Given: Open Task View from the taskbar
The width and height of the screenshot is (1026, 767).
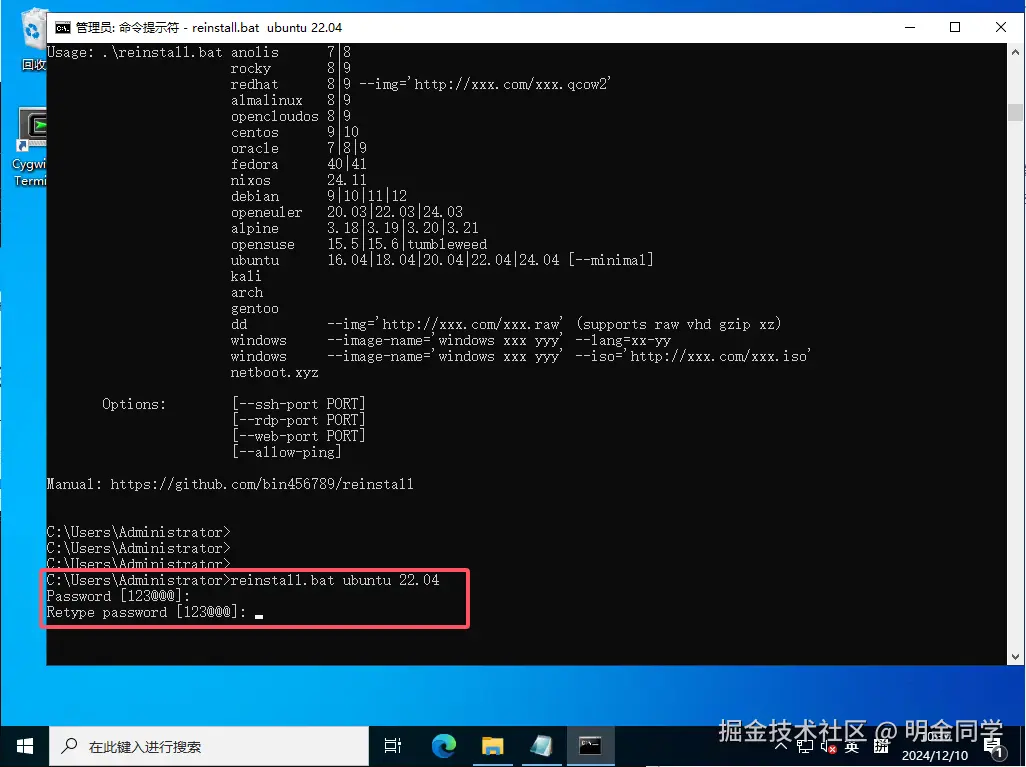Looking at the screenshot, I should [393, 745].
